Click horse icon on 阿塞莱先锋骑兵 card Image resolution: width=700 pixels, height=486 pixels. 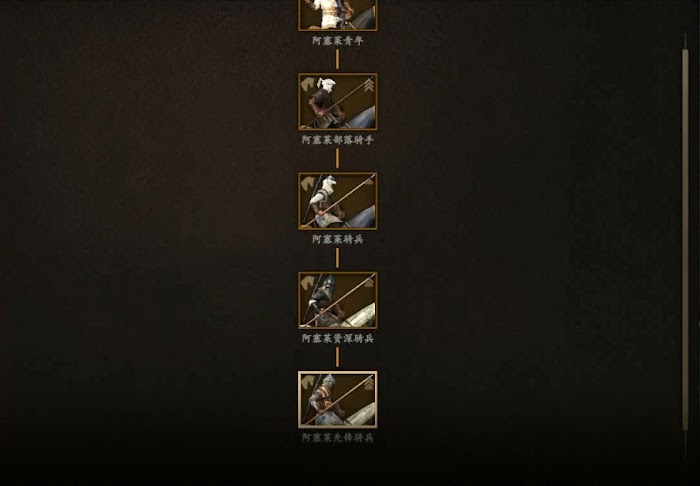[x=308, y=382]
